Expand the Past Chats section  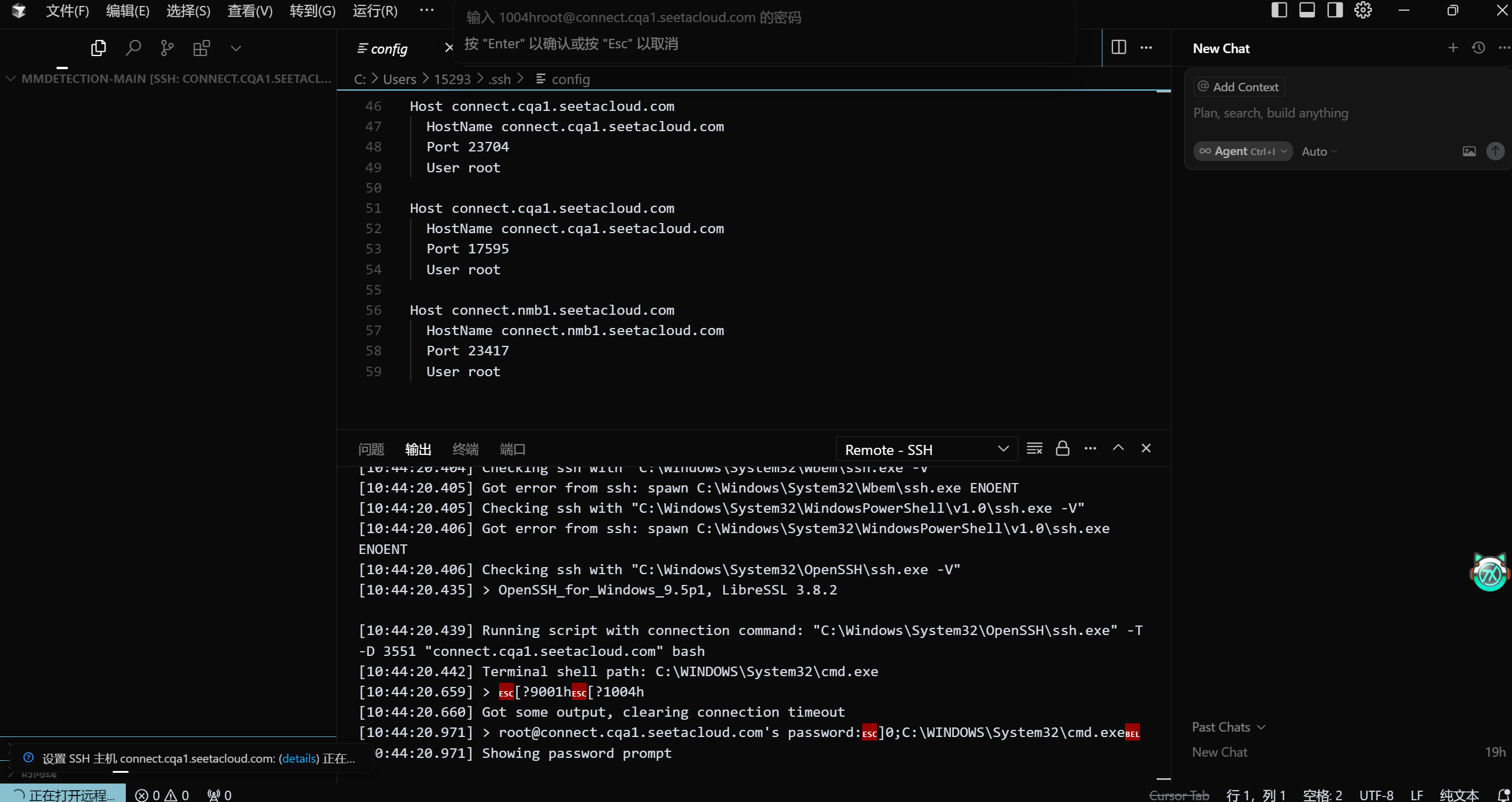[1228, 727]
